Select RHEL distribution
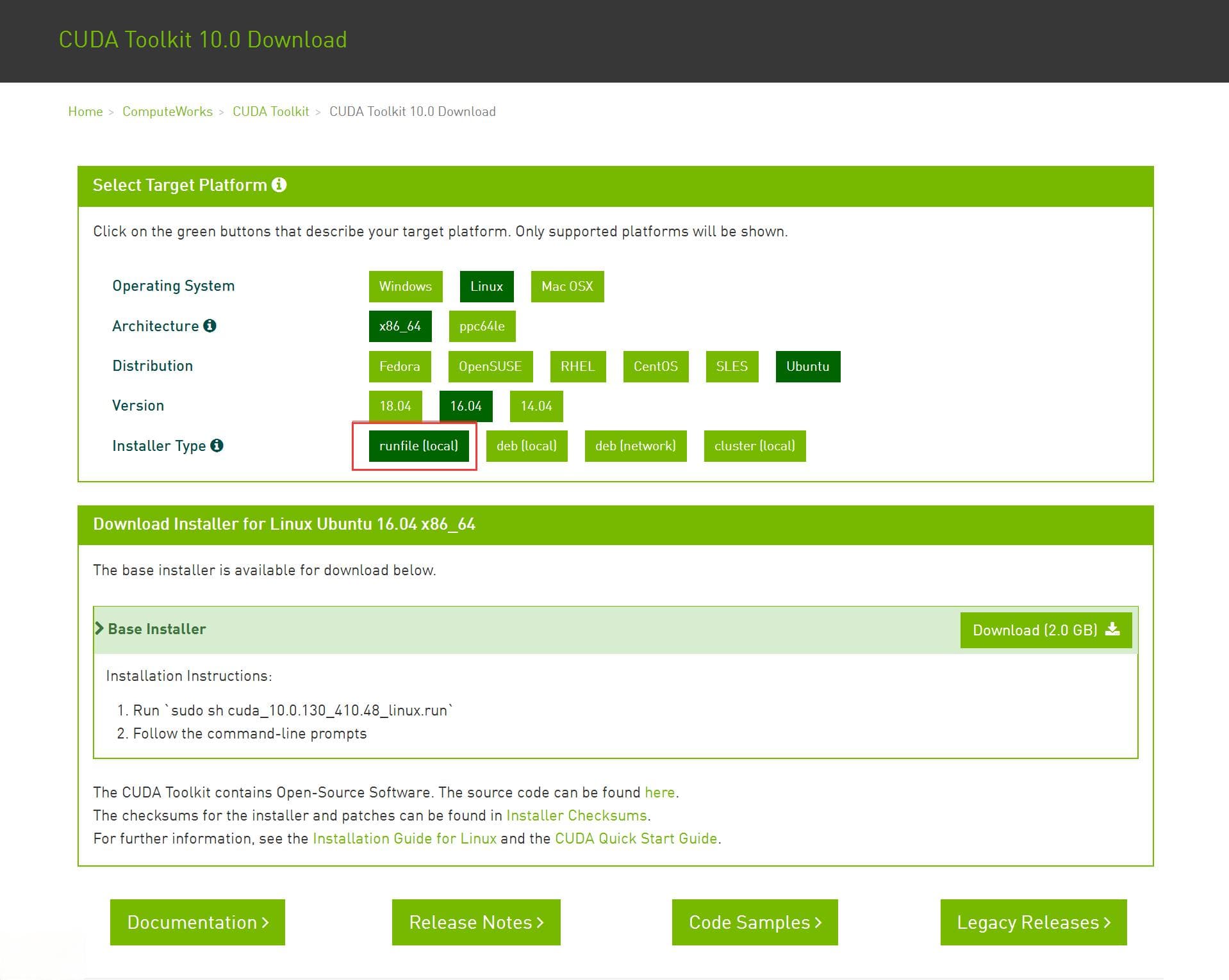1229x980 pixels. [x=578, y=366]
